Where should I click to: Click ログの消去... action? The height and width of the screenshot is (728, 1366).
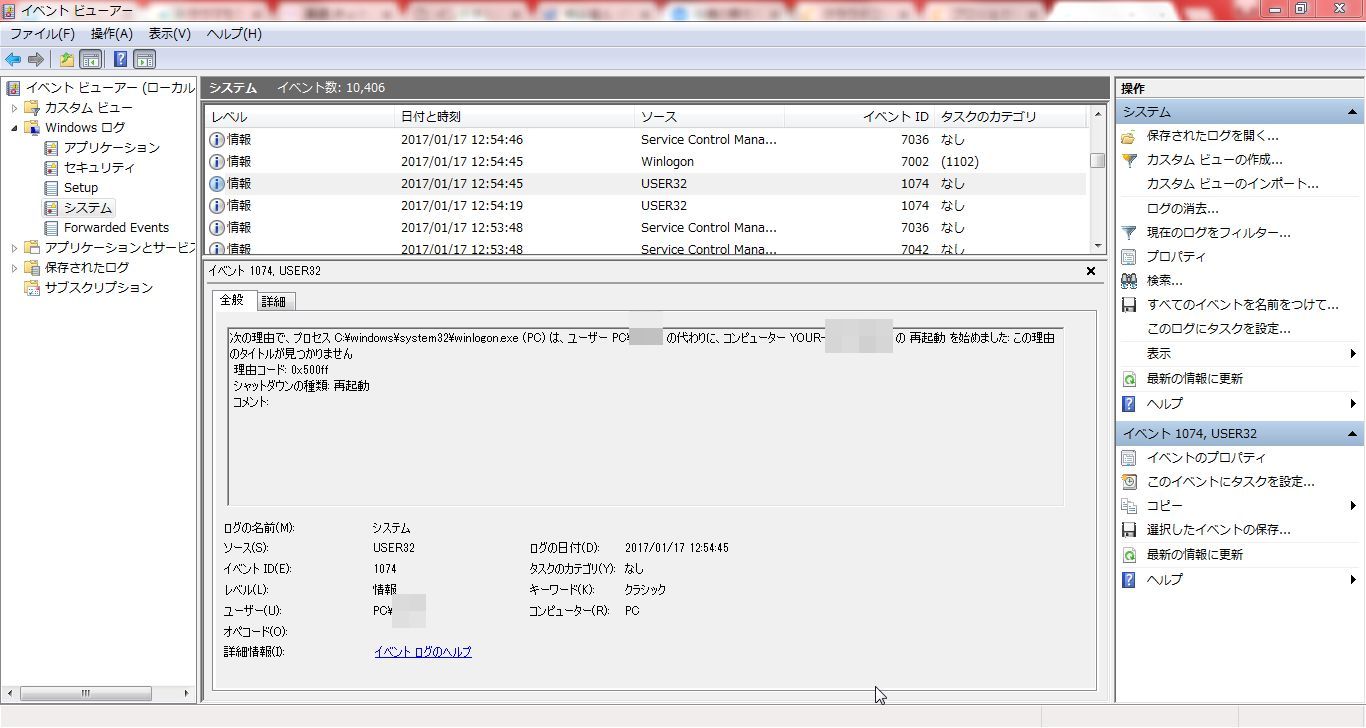[x=1182, y=209]
